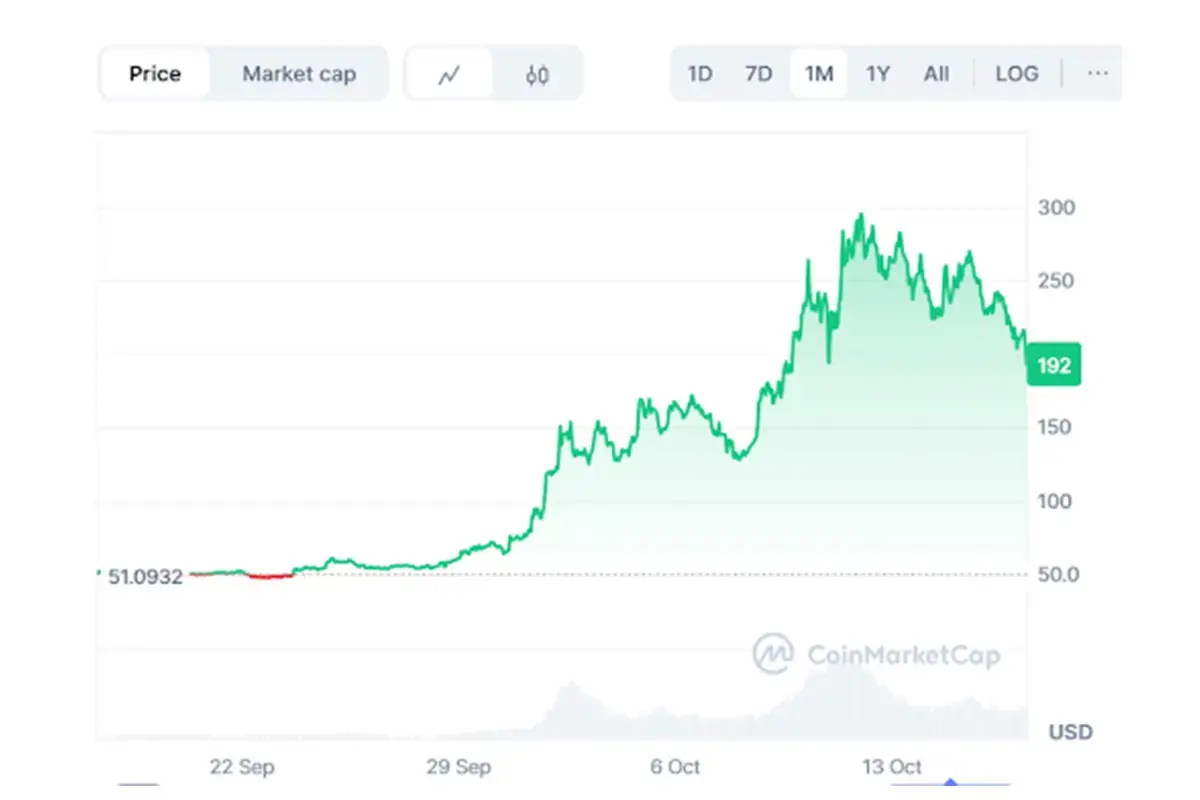Viewport: 1200px width, 800px height.
Task: Switch chart to 1Y range
Action: pos(877,73)
